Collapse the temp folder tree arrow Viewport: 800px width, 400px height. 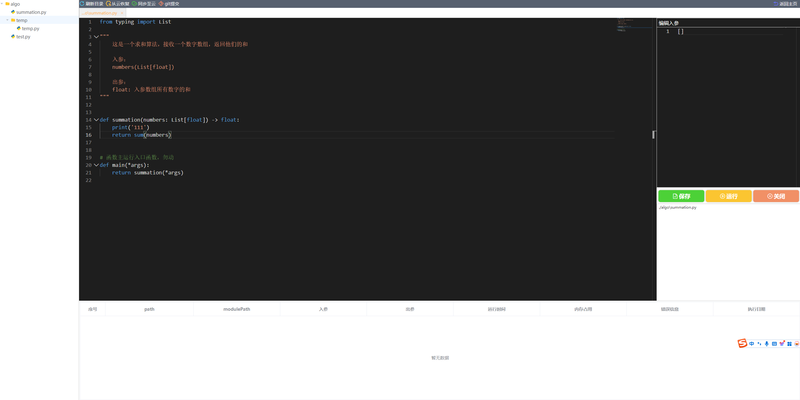[x=7, y=20]
